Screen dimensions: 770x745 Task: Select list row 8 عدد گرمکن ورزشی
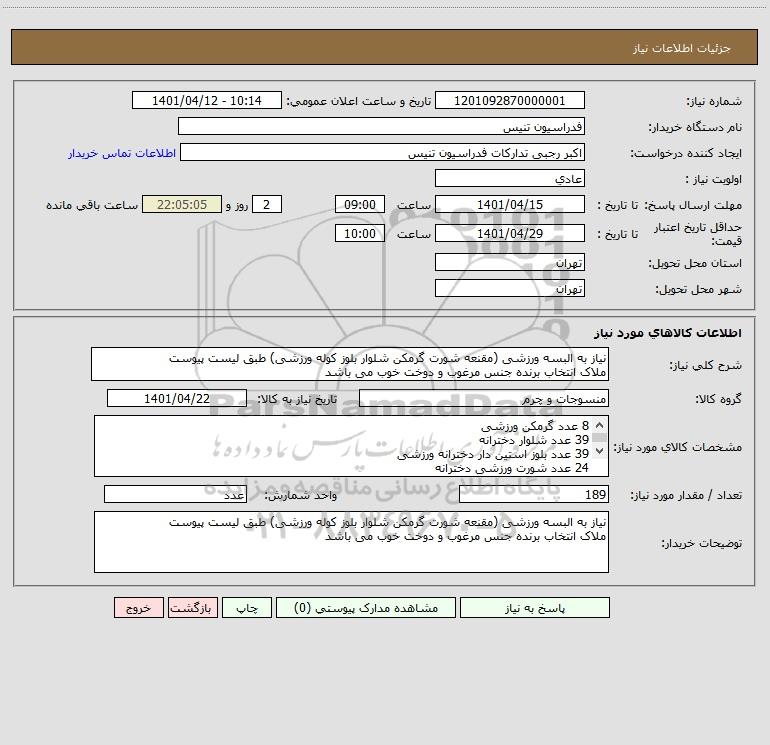[535, 425]
